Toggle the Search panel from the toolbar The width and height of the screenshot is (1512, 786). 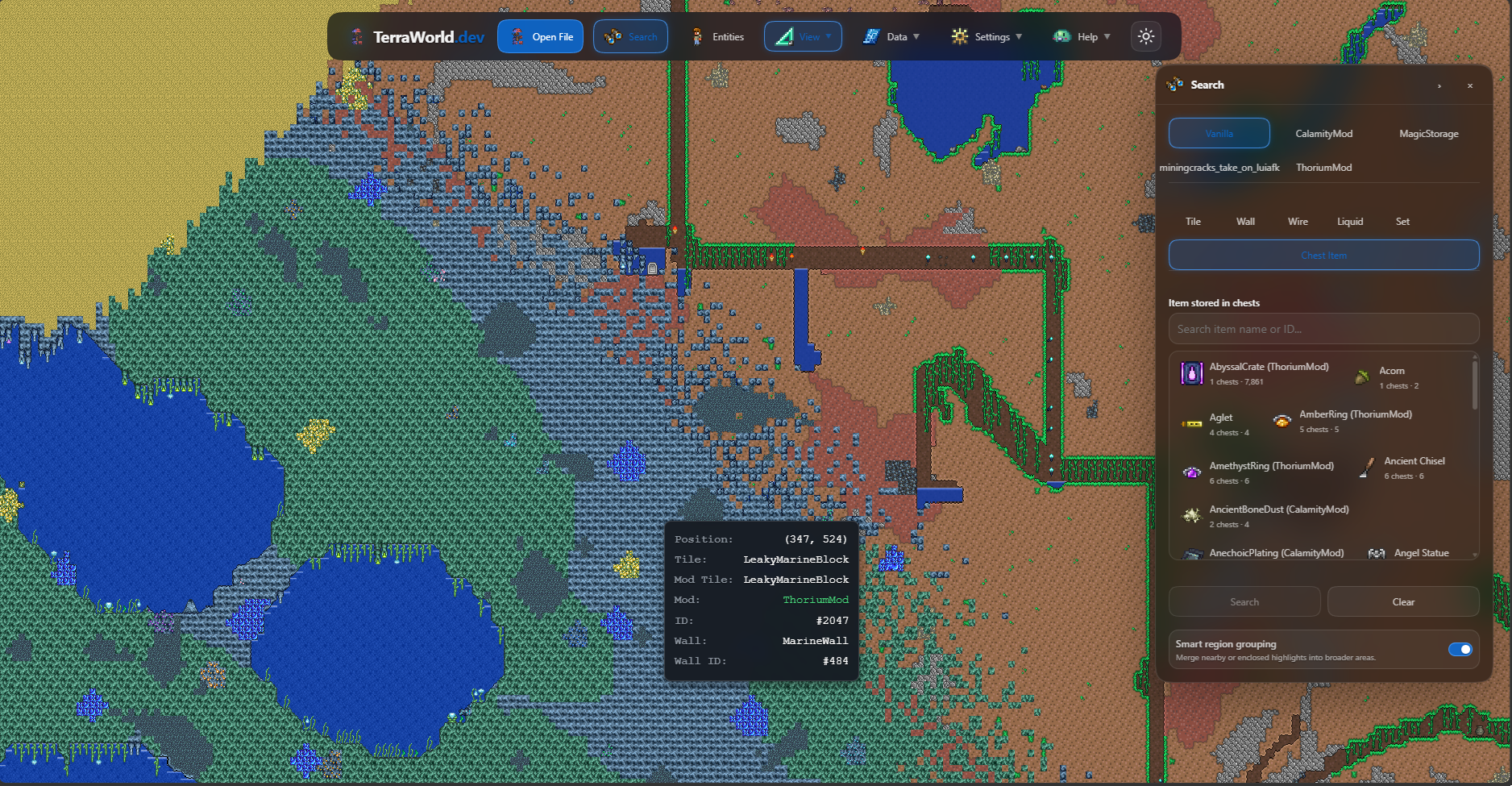(630, 36)
